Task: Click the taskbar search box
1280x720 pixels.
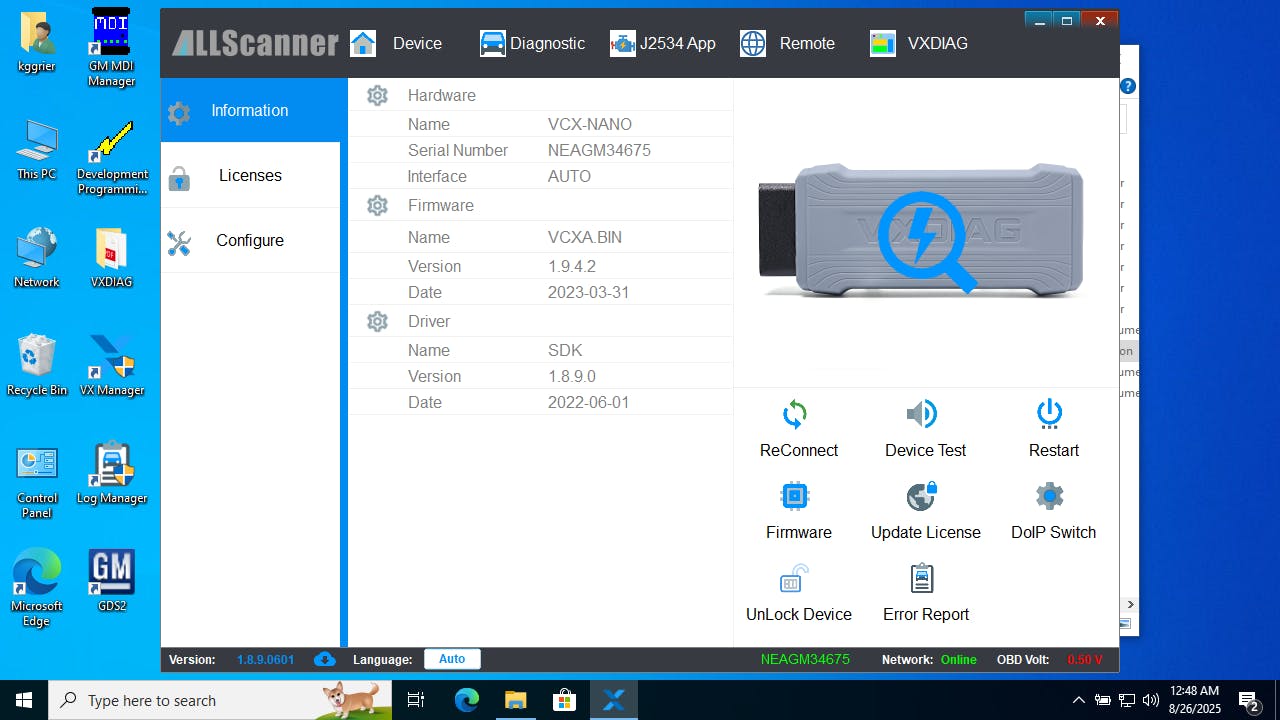Action: (220, 700)
